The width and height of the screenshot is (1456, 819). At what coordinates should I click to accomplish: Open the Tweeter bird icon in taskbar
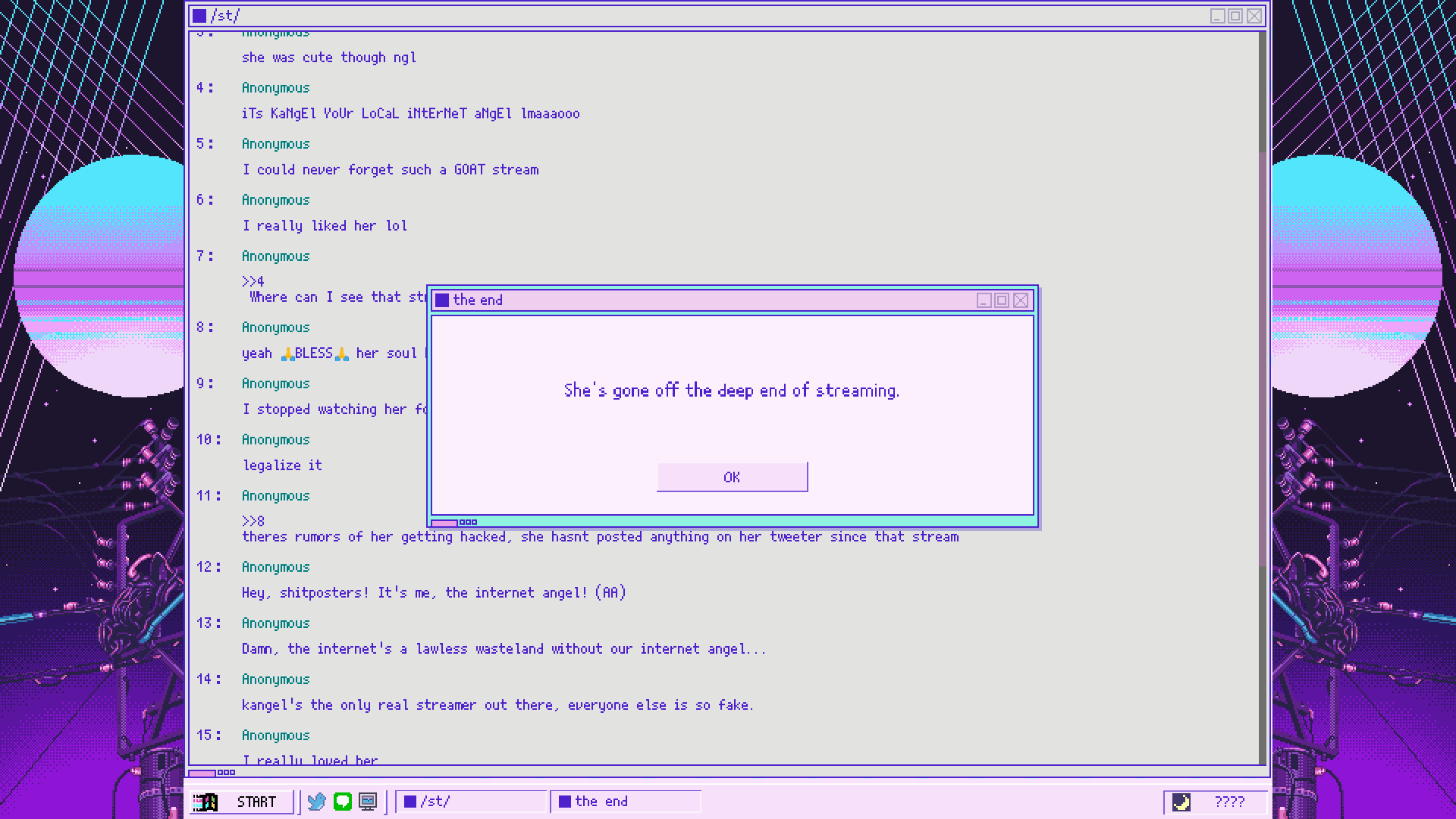tap(317, 802)
